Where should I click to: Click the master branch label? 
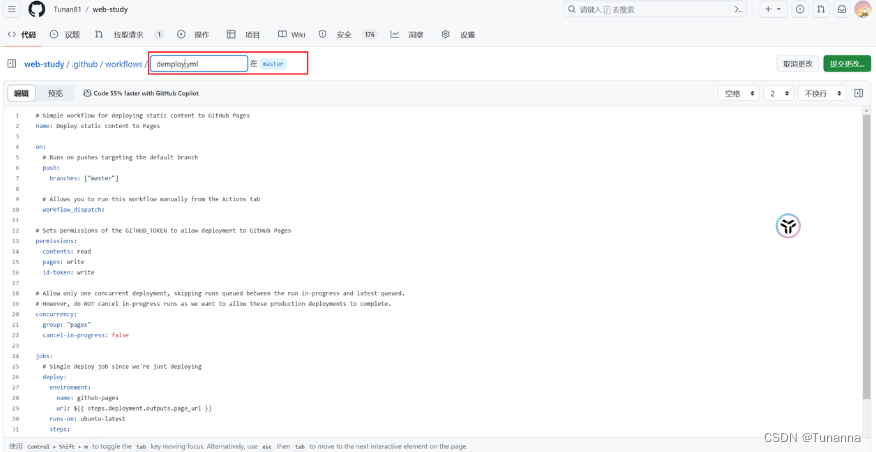coord(273,64)
